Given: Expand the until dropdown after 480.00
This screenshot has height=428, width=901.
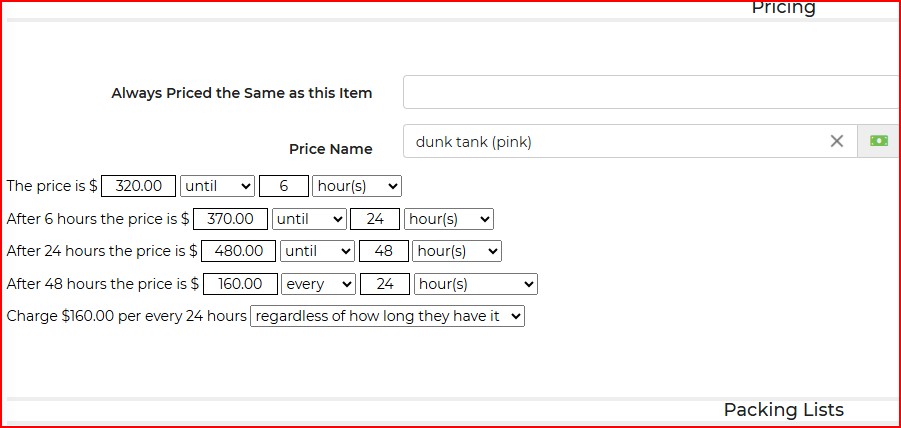Looking at the screenshot, I should click(x=317, y=251).
